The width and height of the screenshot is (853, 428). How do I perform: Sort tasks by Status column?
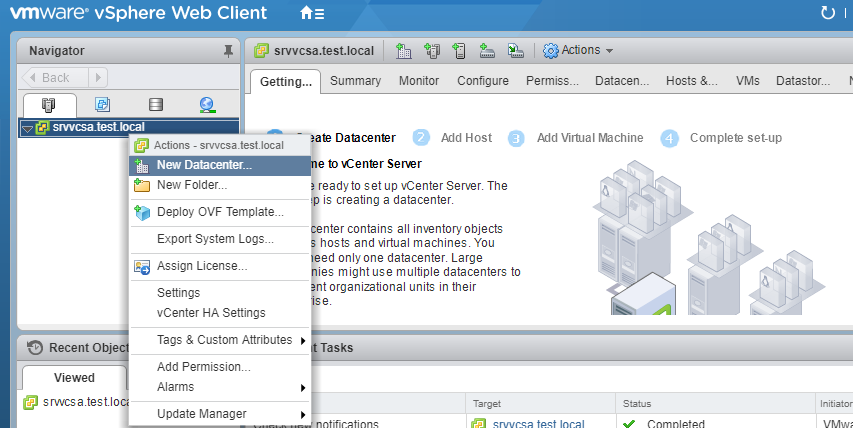715,404
